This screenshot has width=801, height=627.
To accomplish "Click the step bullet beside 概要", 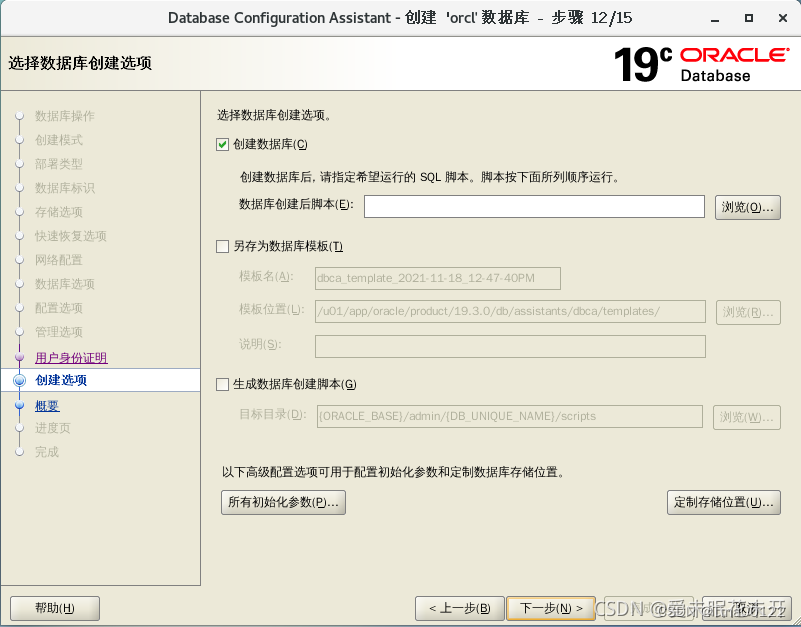I will tap(19, 405).
